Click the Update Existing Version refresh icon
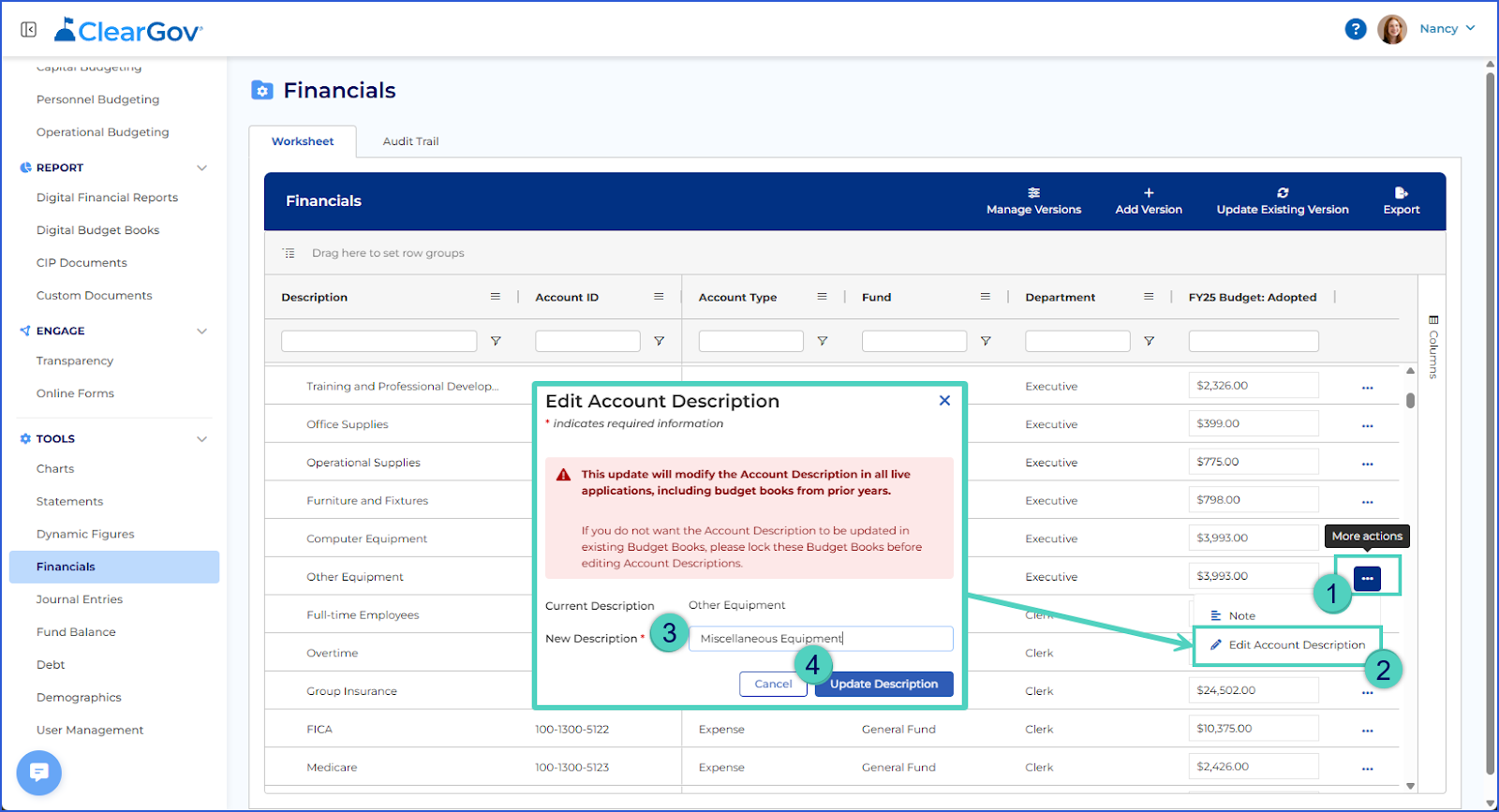 1283,193
